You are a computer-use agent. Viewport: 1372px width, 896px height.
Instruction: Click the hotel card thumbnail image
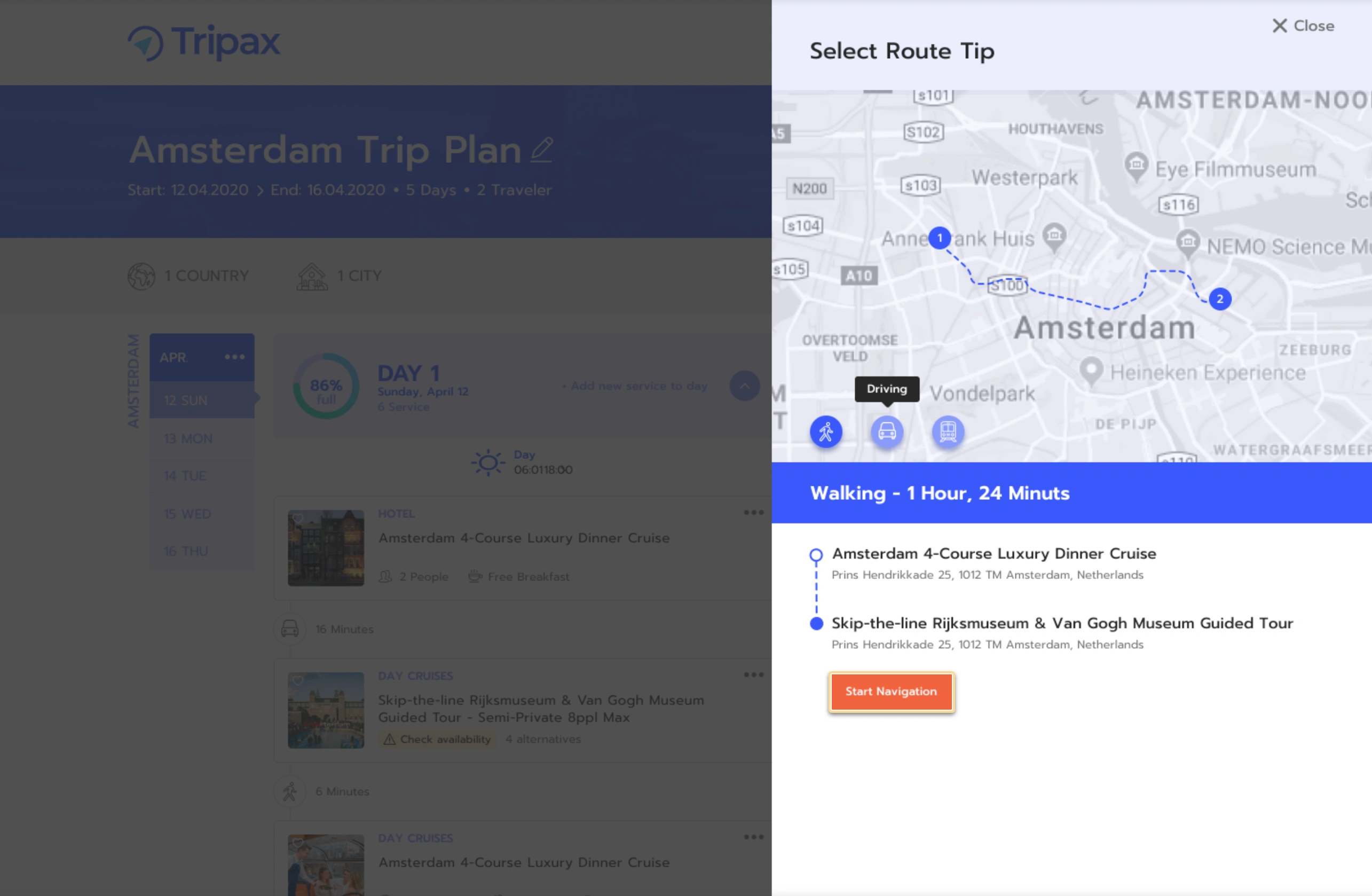(x=326, y=548)
